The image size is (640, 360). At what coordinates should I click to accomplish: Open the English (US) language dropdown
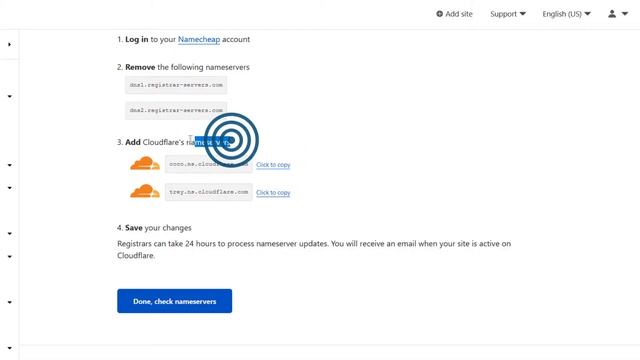[566, 14]
